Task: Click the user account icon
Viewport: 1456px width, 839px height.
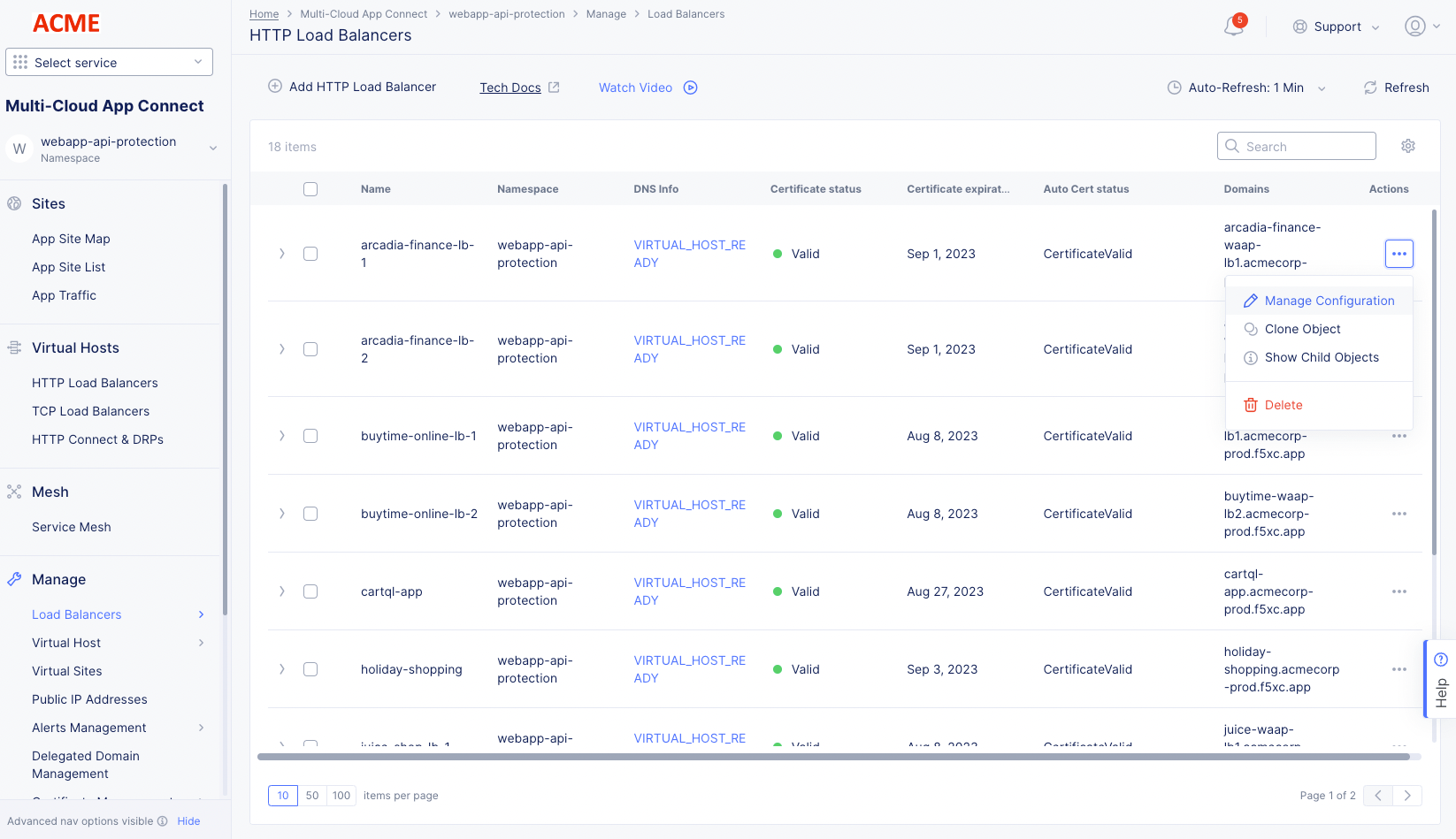Action: pyautogui.click(x=1414, y=26)
